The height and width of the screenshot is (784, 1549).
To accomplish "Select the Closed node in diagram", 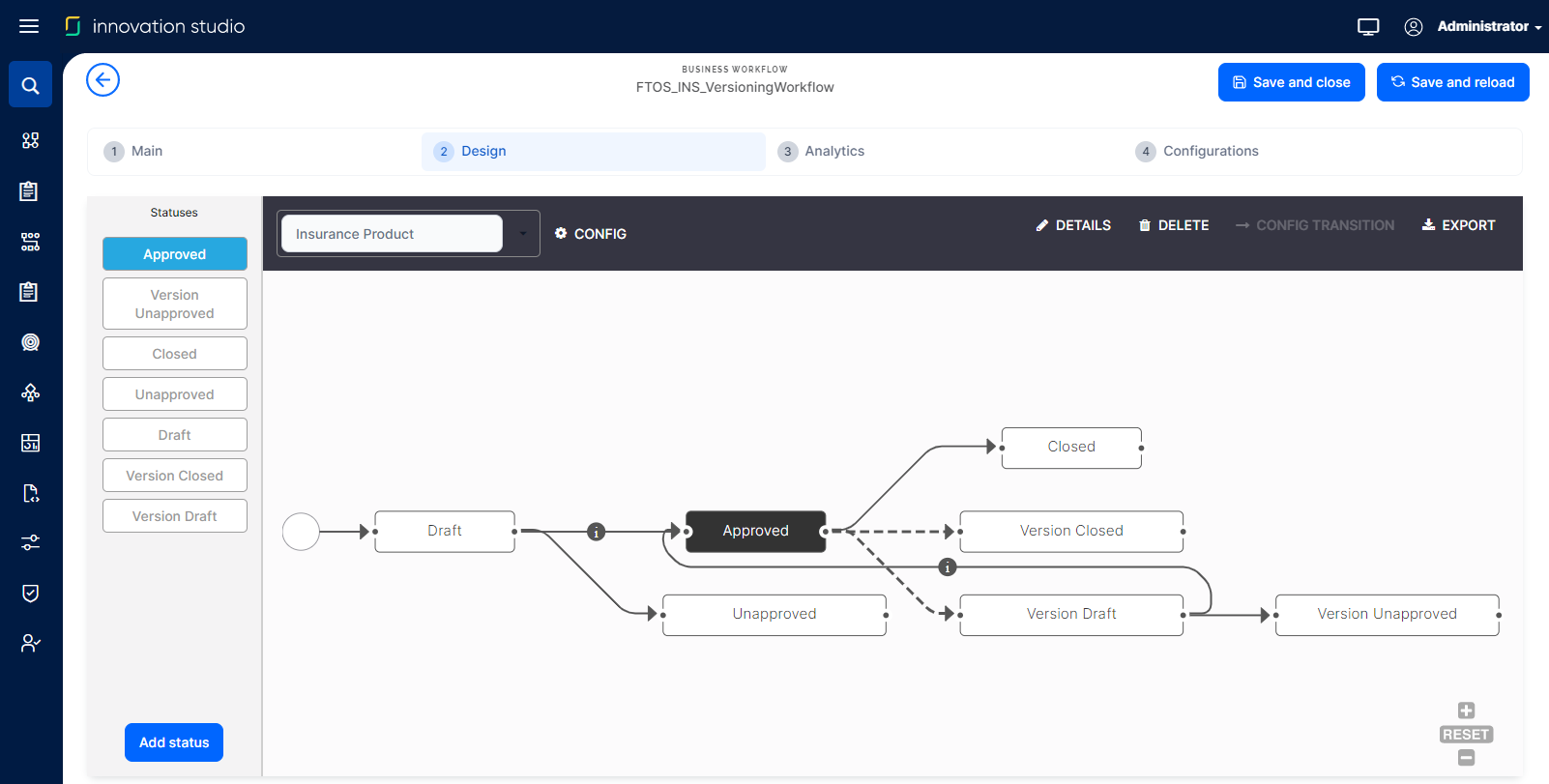I will 1071,448.
